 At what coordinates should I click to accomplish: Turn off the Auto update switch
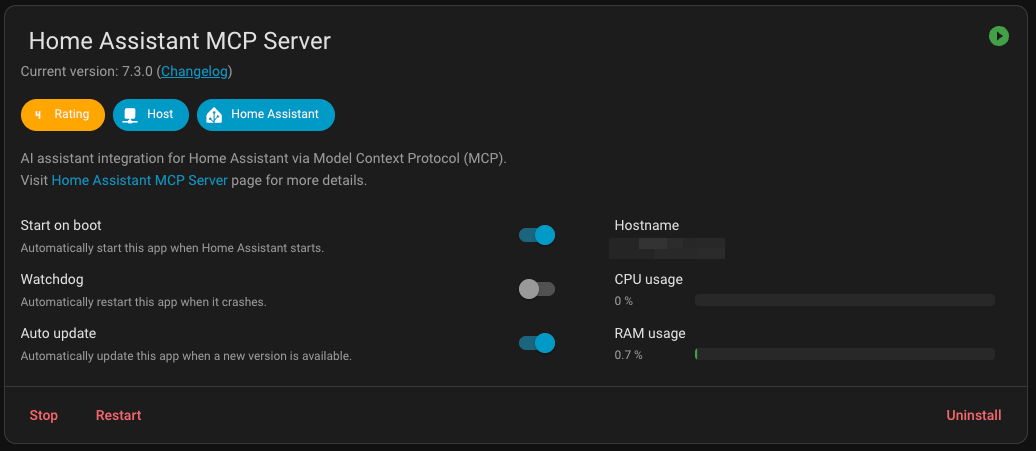pos(536,343)
